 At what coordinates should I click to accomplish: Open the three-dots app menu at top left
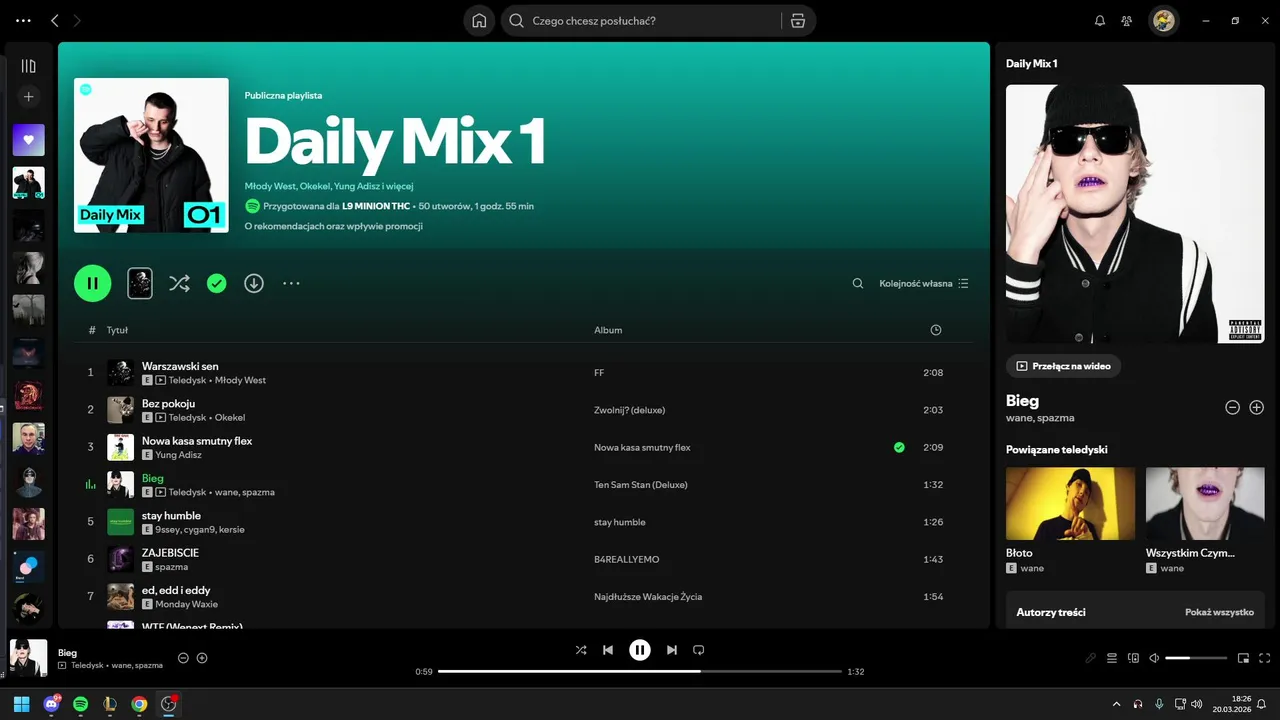(x=24, y=20)
